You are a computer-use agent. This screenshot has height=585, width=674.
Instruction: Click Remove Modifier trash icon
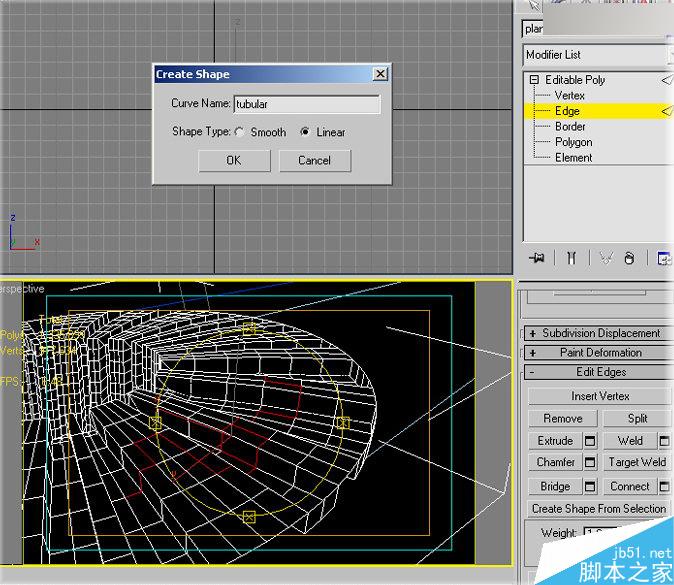(630, 258)
